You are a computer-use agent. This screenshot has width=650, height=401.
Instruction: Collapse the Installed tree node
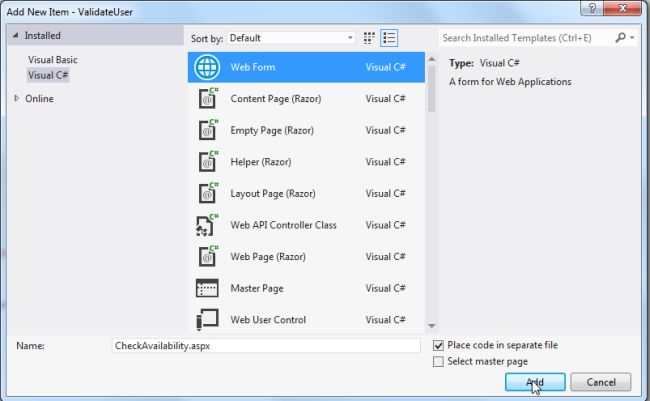click(16, 35)
